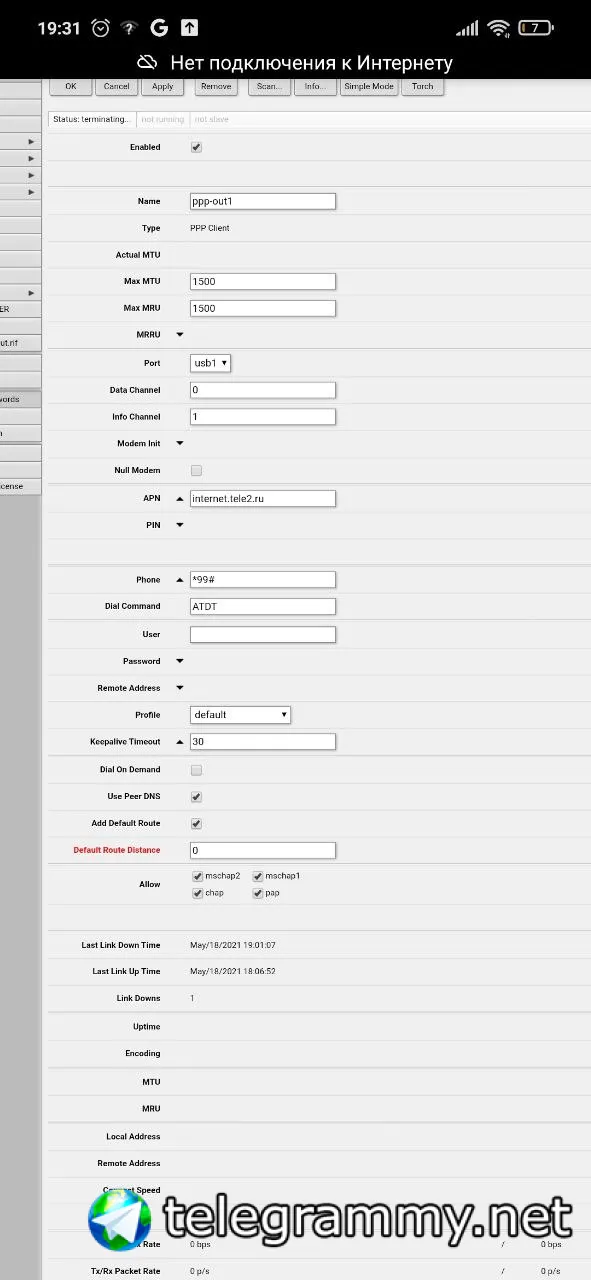Tap the no-connection cloud icon

pos(148,63)
